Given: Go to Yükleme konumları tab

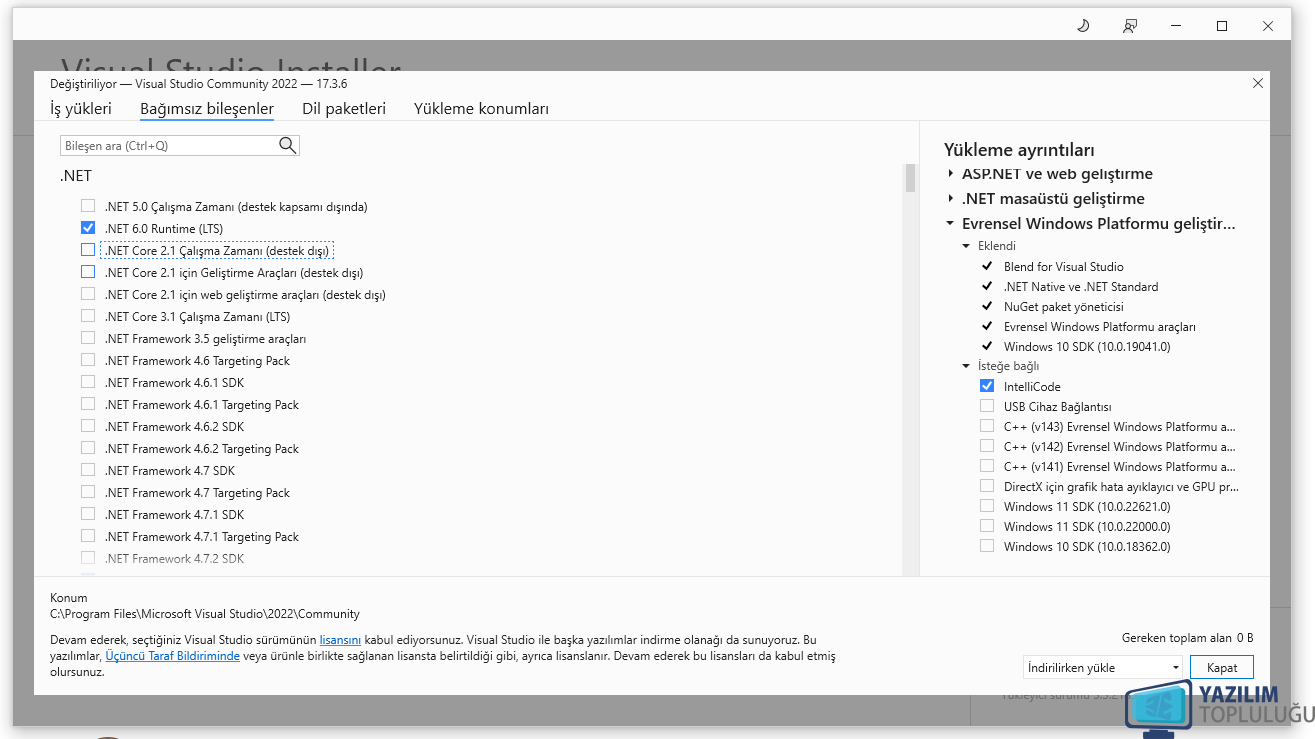Looking at the screenshot, I should 481,109.
